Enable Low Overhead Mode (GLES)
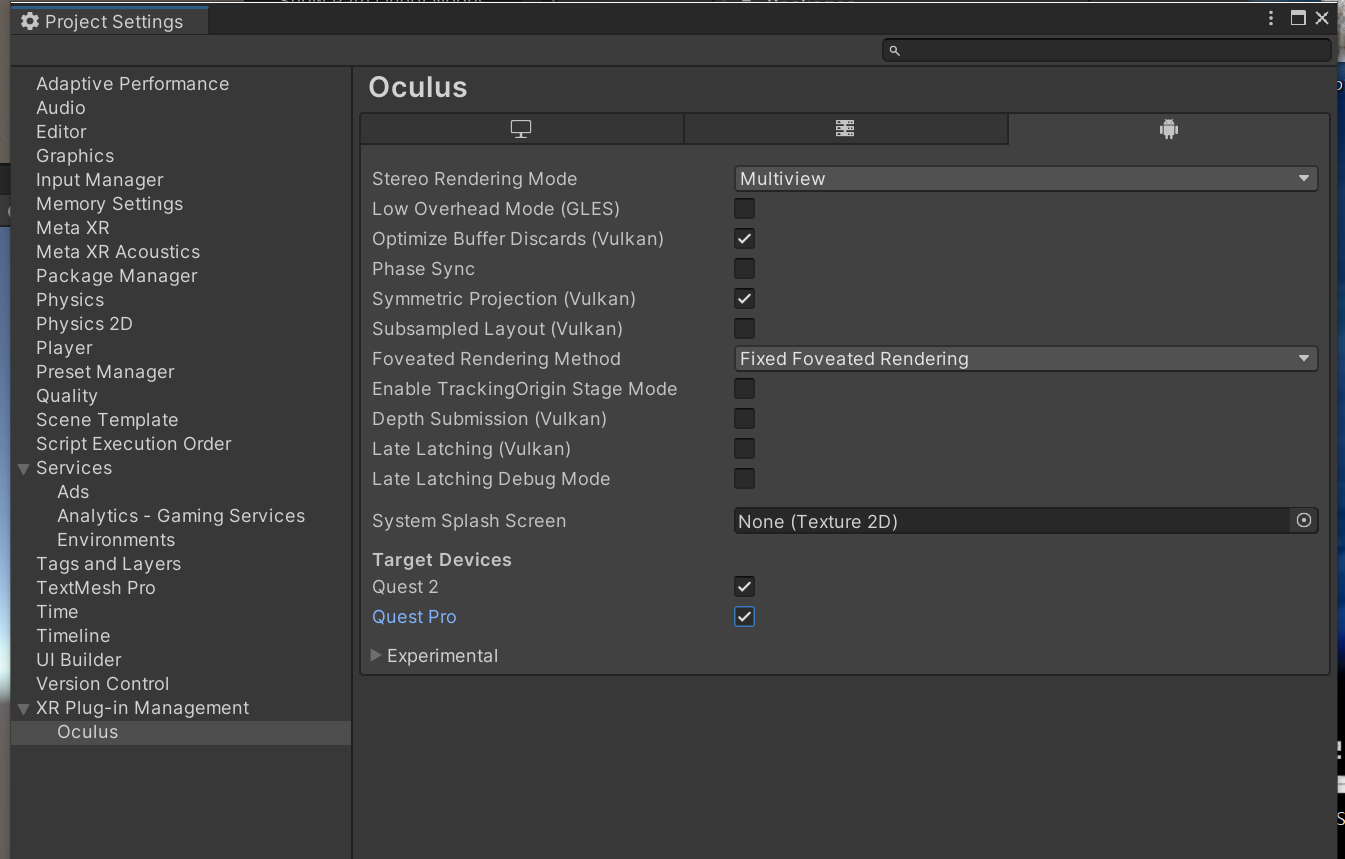 point(744,209)
